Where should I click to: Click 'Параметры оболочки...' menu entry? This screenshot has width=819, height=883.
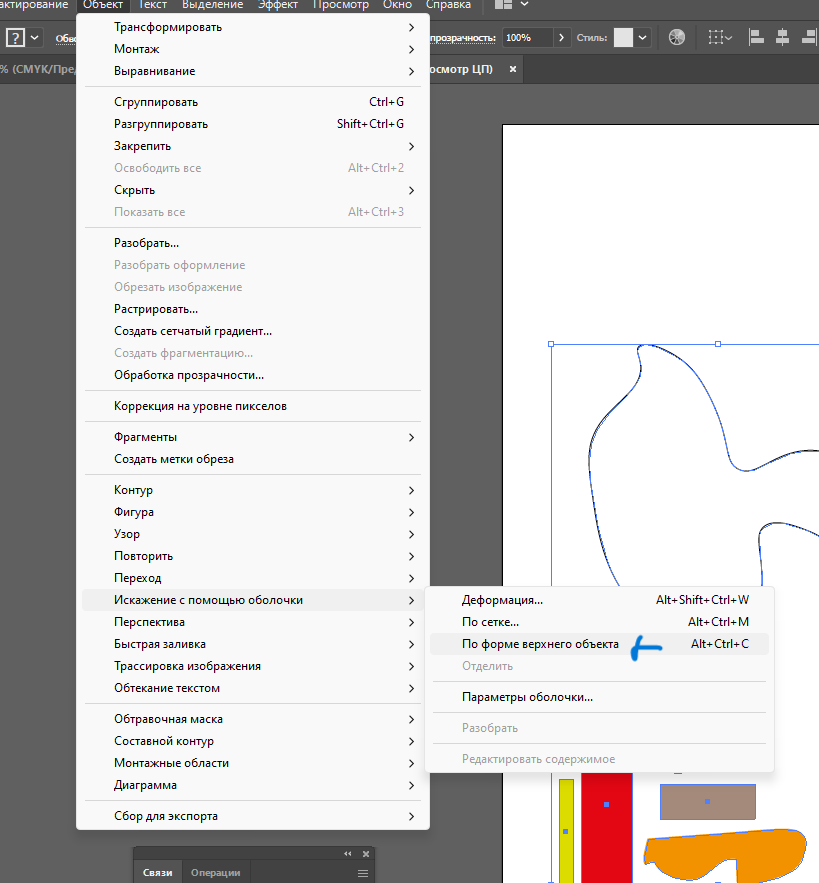(x=527, y=697)
